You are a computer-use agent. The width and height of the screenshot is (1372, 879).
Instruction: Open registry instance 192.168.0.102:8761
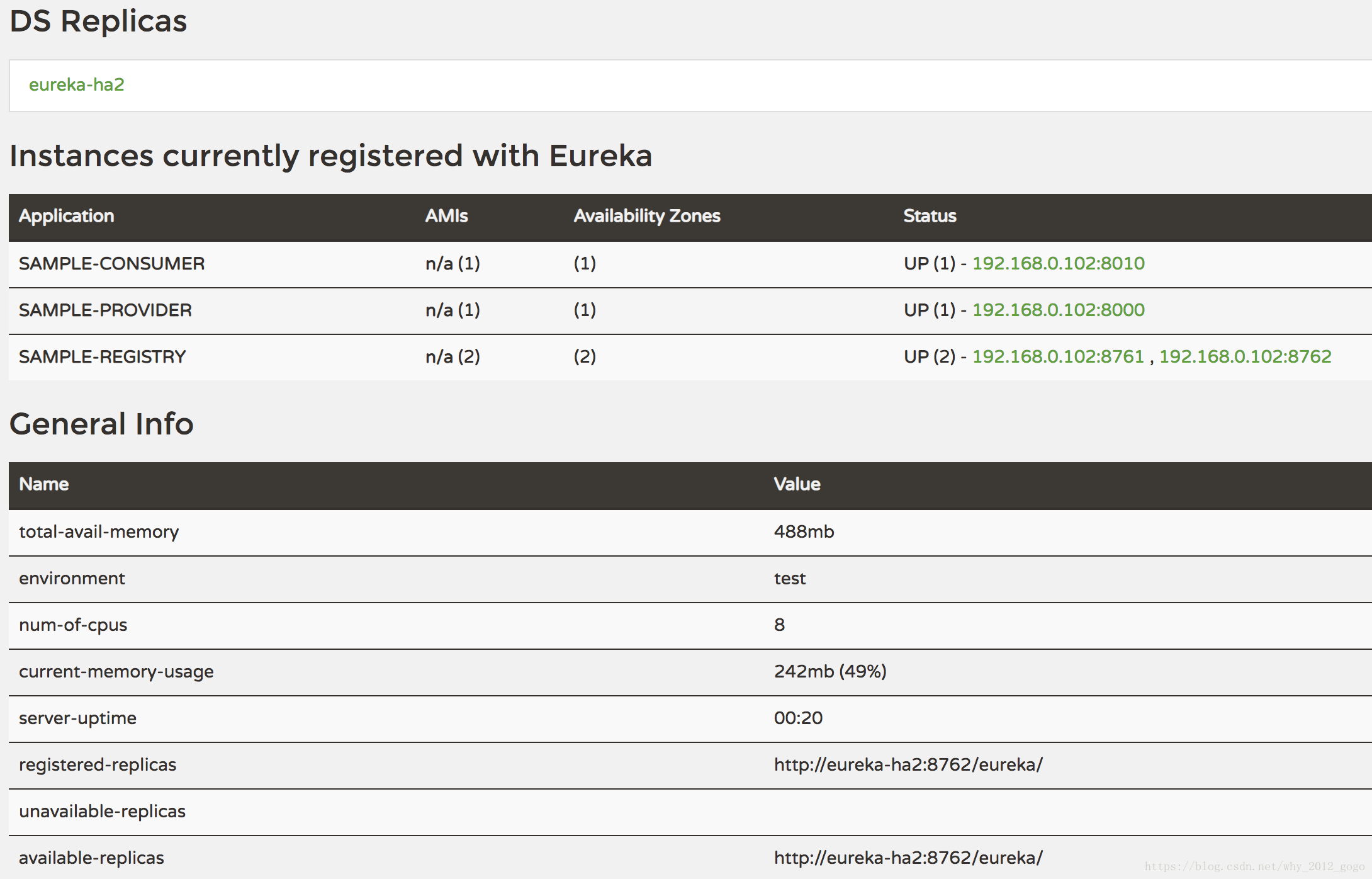point(1058,356)
